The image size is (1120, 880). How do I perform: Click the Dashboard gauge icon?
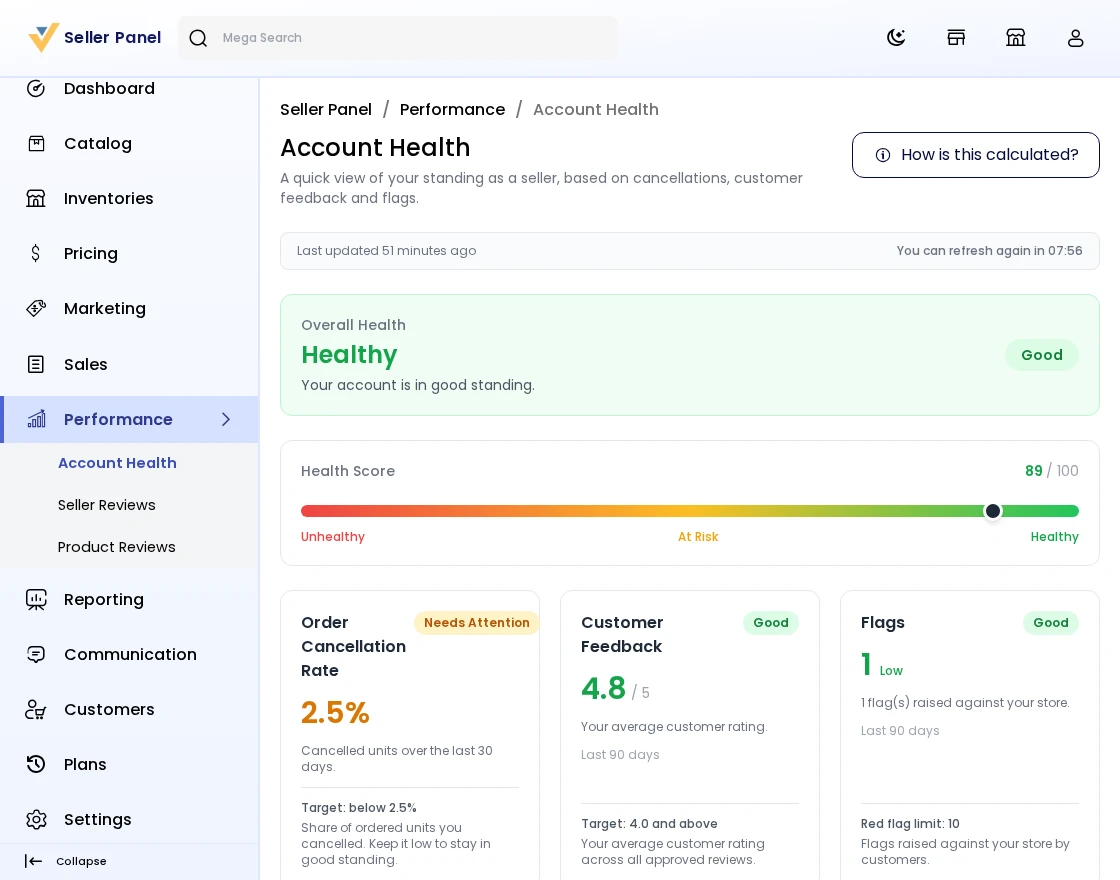point(36,89)
